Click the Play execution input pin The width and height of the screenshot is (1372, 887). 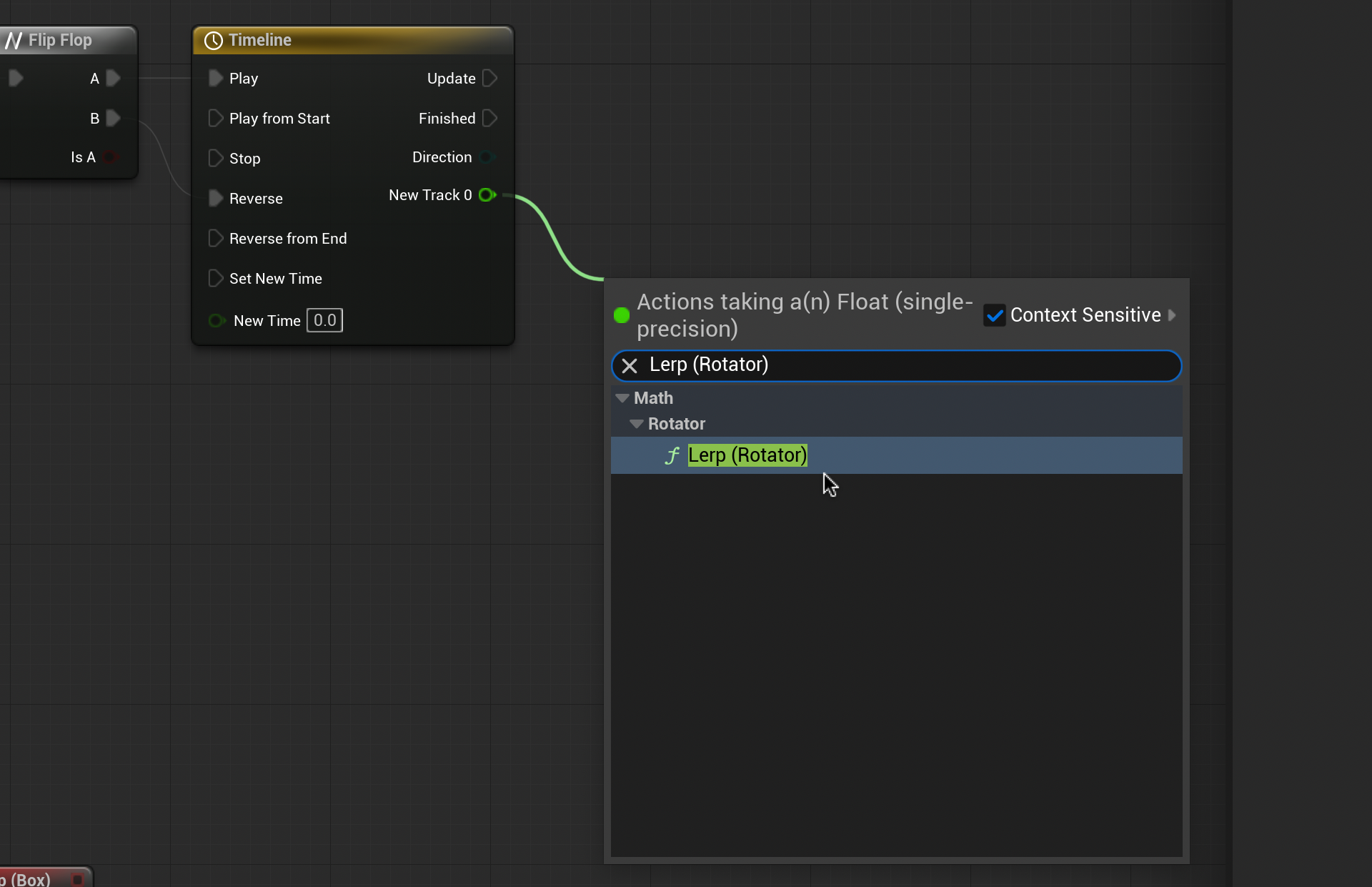coord(215,79)
